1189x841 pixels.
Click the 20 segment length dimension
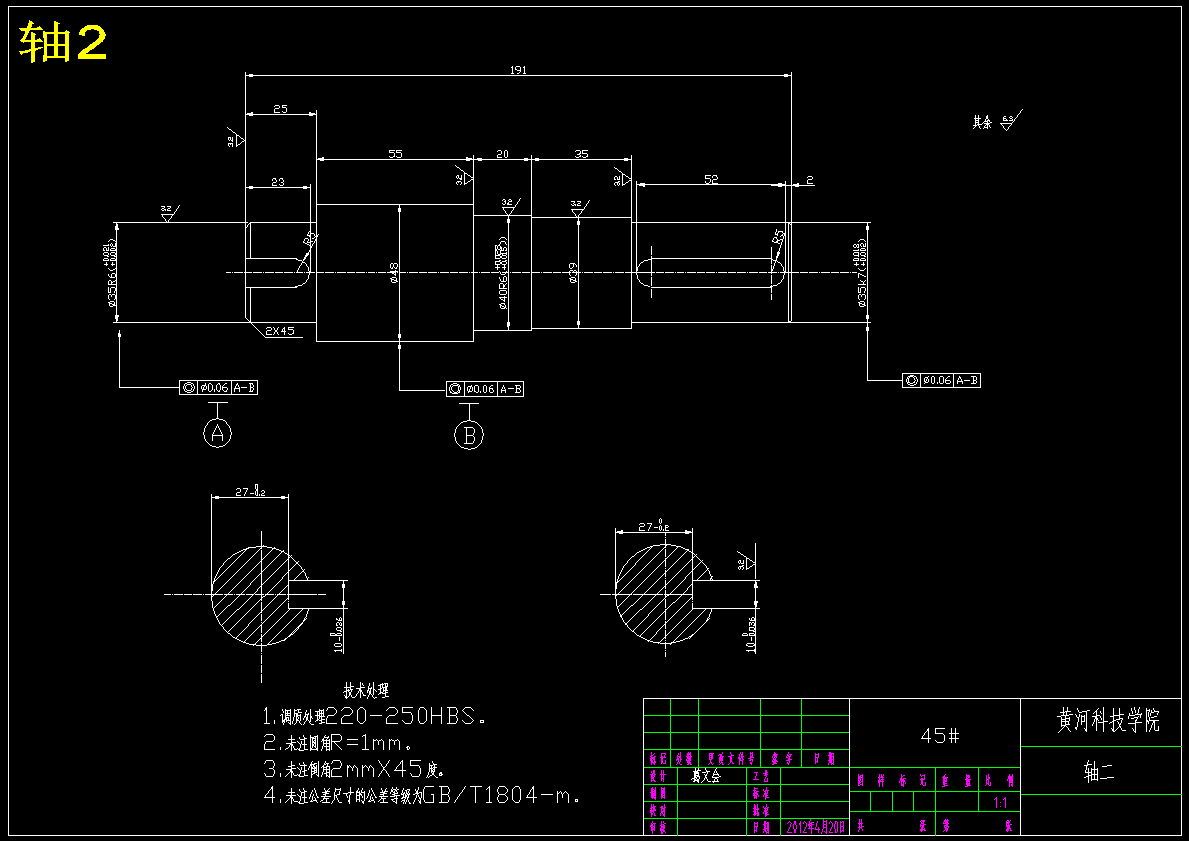(502, 154)
